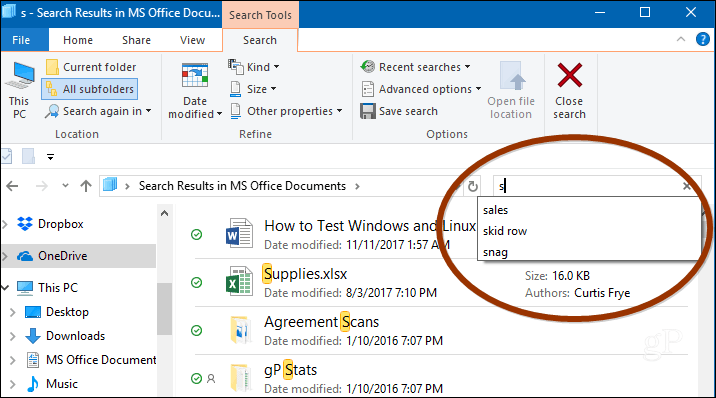Switch to the View ribbon tab
Viewport: 716px width, 398px height.
coord(192,40)
